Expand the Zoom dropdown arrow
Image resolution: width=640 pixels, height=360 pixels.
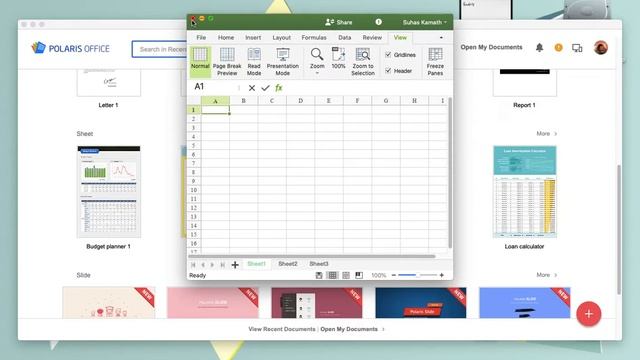pyautogui.click(x=317, y=73)
